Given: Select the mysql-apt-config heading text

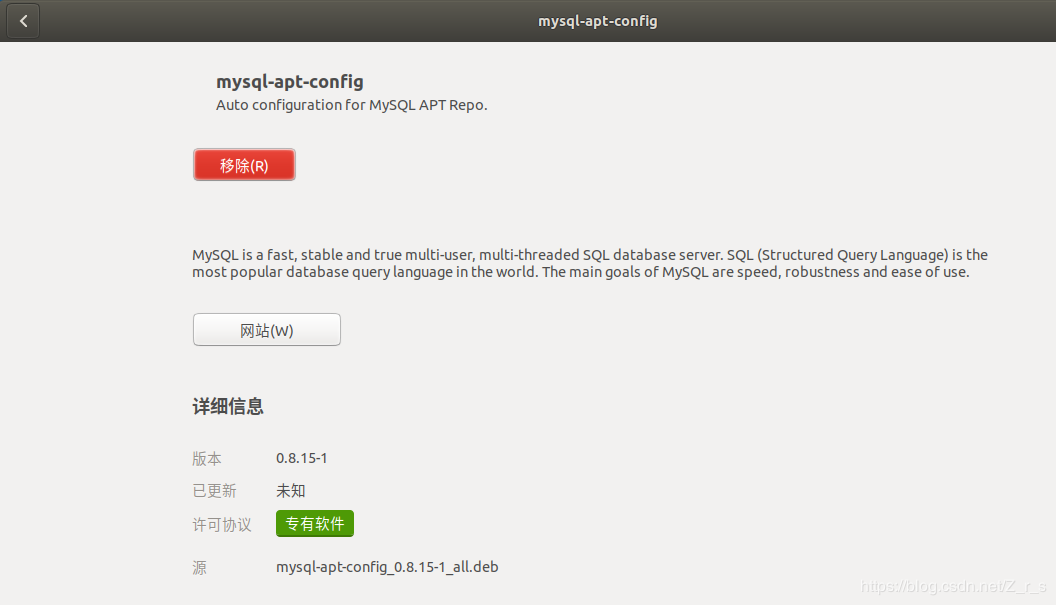Looking at the screenshot, I should click(290, 82).
